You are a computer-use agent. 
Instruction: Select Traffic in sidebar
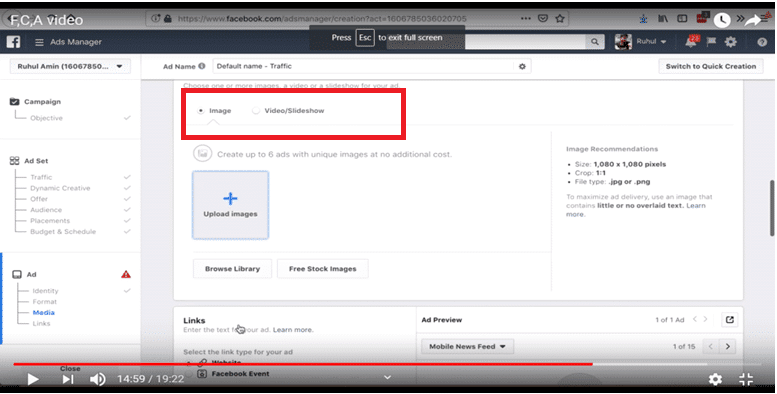pos(41,177)
